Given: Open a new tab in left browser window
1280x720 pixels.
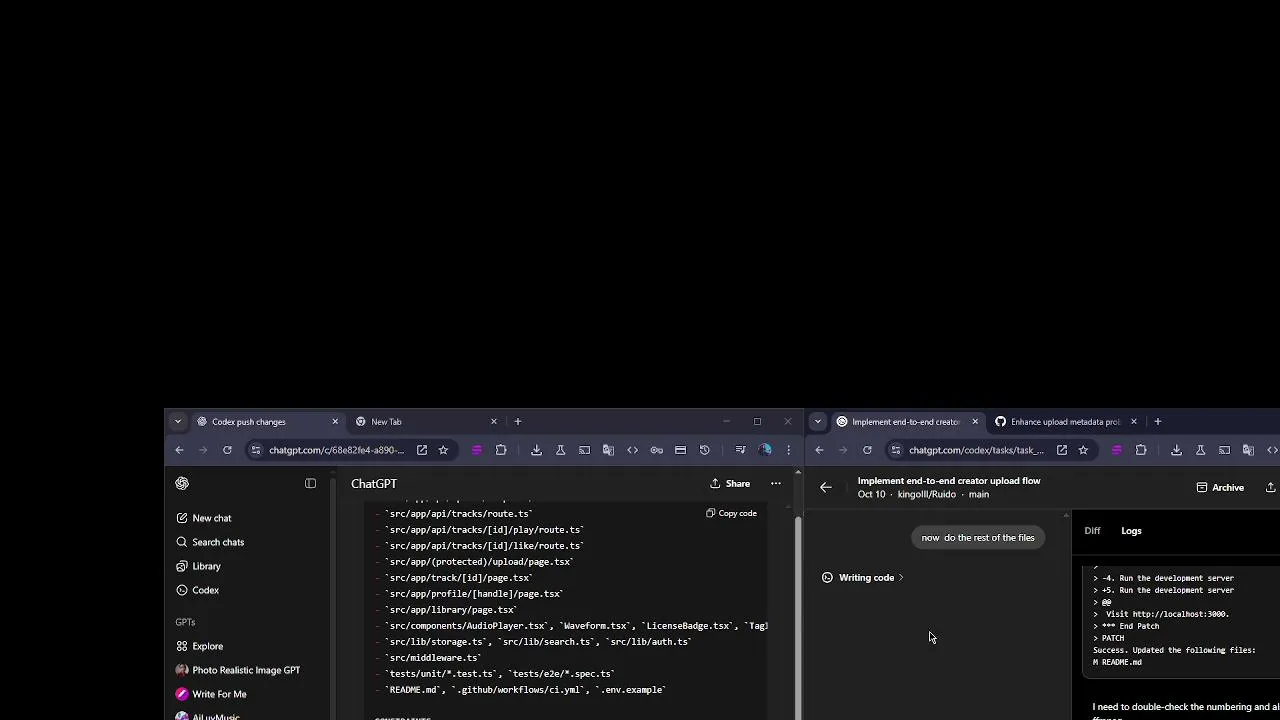Looking at the screenshot, I should [517, 422].
